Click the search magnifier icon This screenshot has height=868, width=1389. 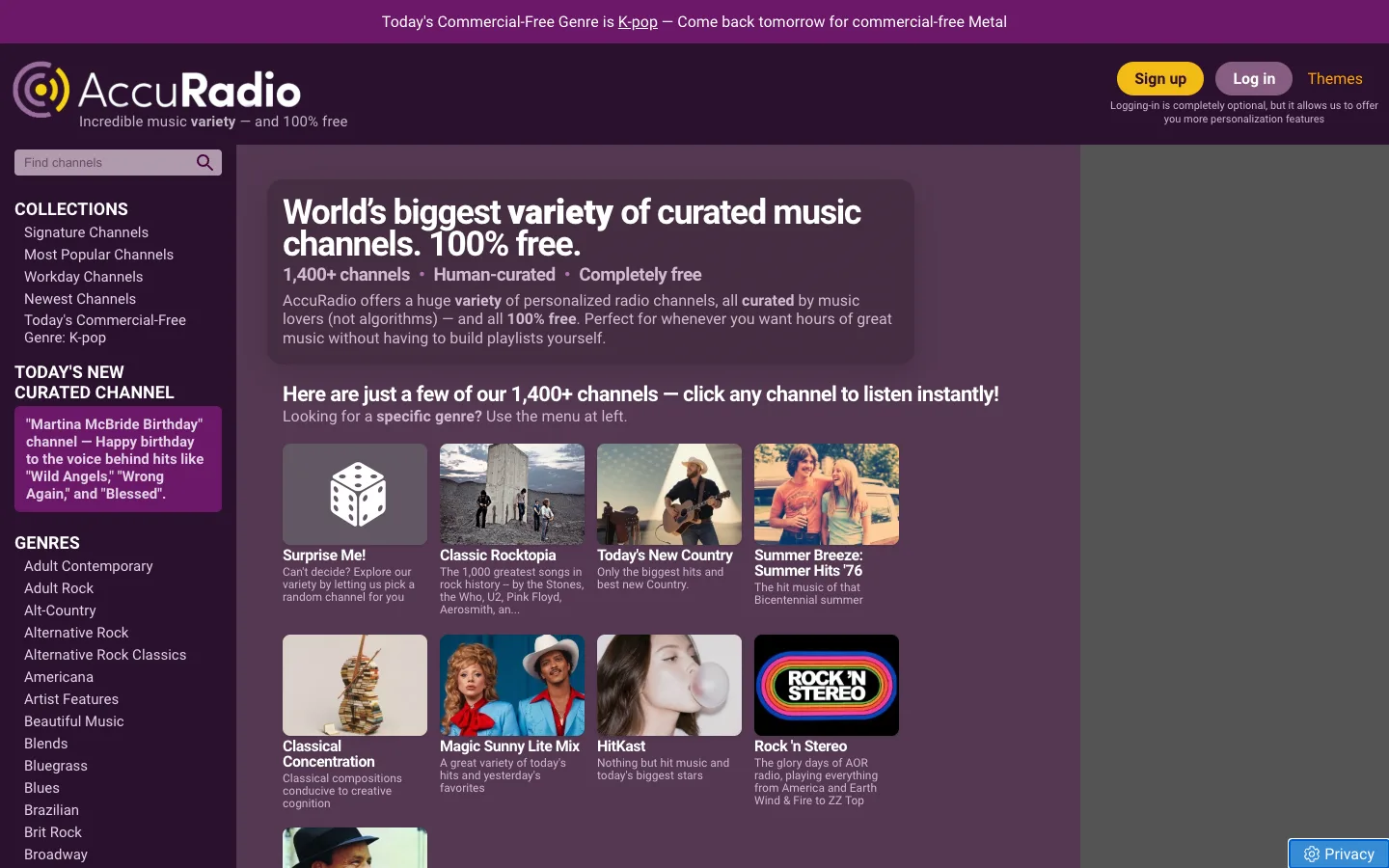pos(204,162)
